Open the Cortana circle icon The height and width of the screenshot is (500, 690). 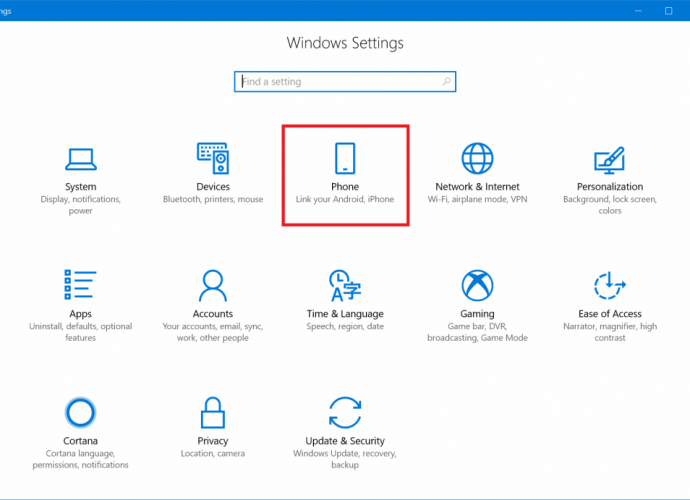click(x=80, y=412)
